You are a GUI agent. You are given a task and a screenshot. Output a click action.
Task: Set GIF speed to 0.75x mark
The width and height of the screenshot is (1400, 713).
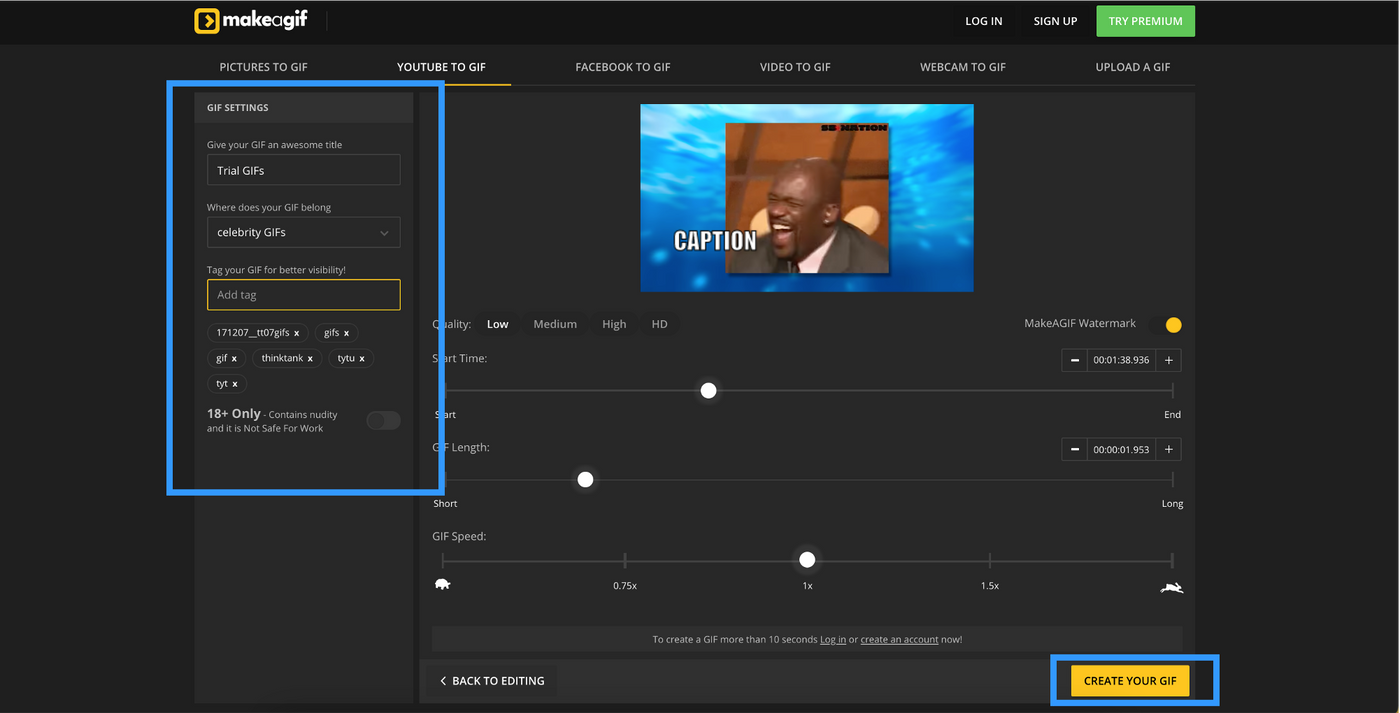tap(625, 561)
